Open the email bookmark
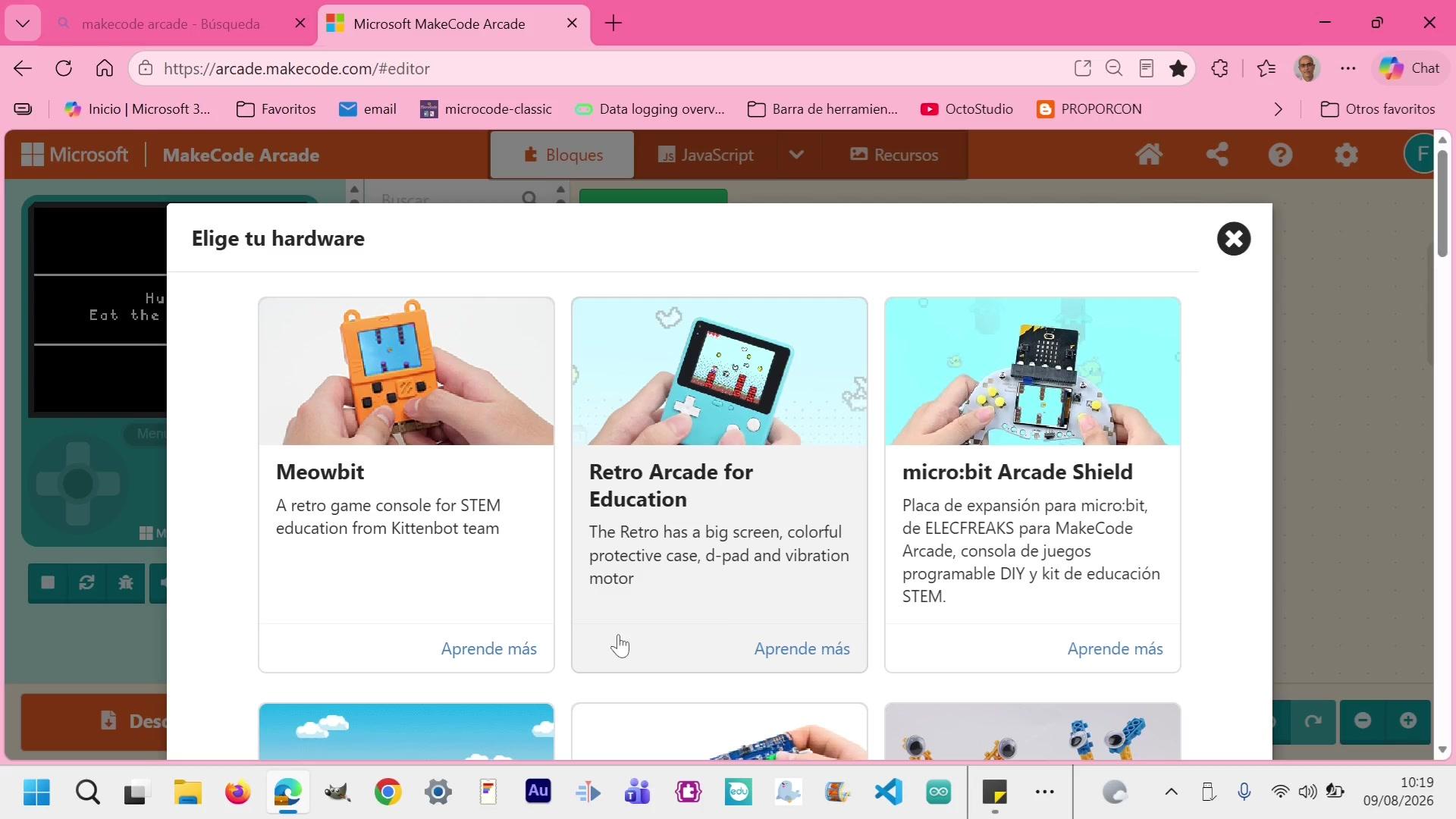 pyautogui.click(x=368, y=109)
